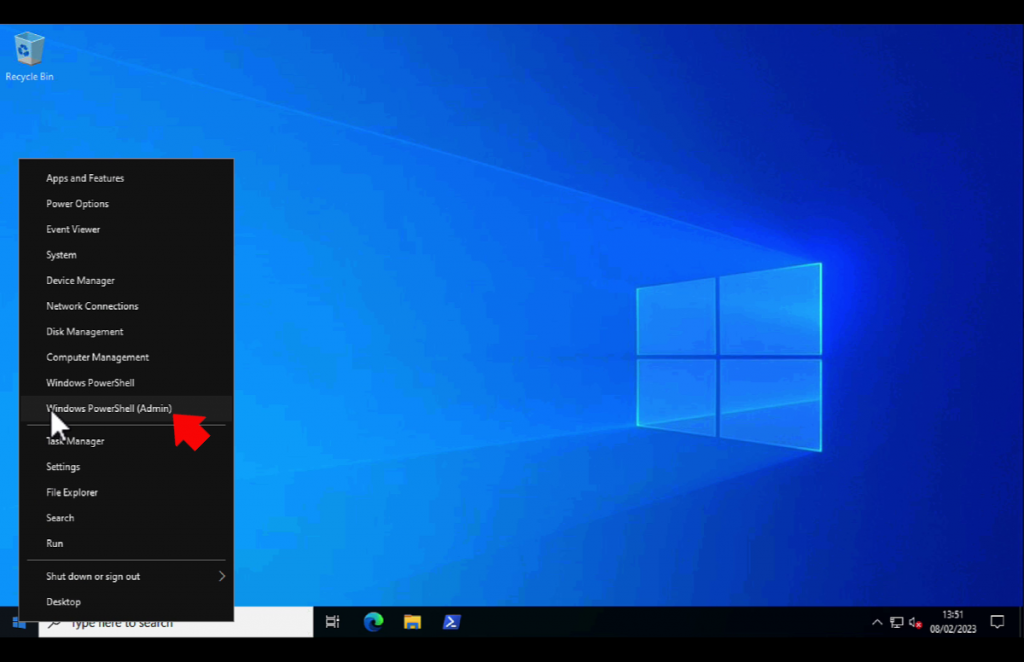Viewport: 1024px width, 662px height.
Task: Click the network status tray icon
Action: coord(897,621)
